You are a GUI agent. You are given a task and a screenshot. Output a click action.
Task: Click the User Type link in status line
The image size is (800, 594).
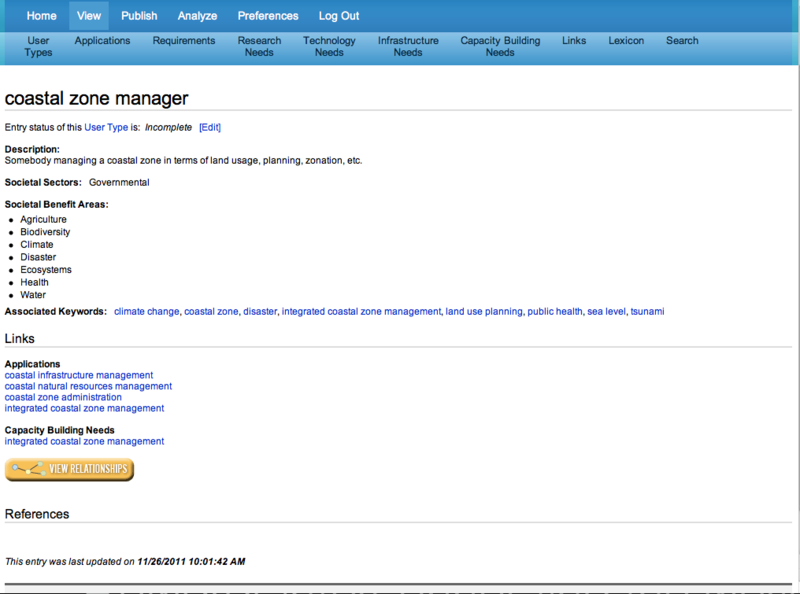tap(106, 127)
